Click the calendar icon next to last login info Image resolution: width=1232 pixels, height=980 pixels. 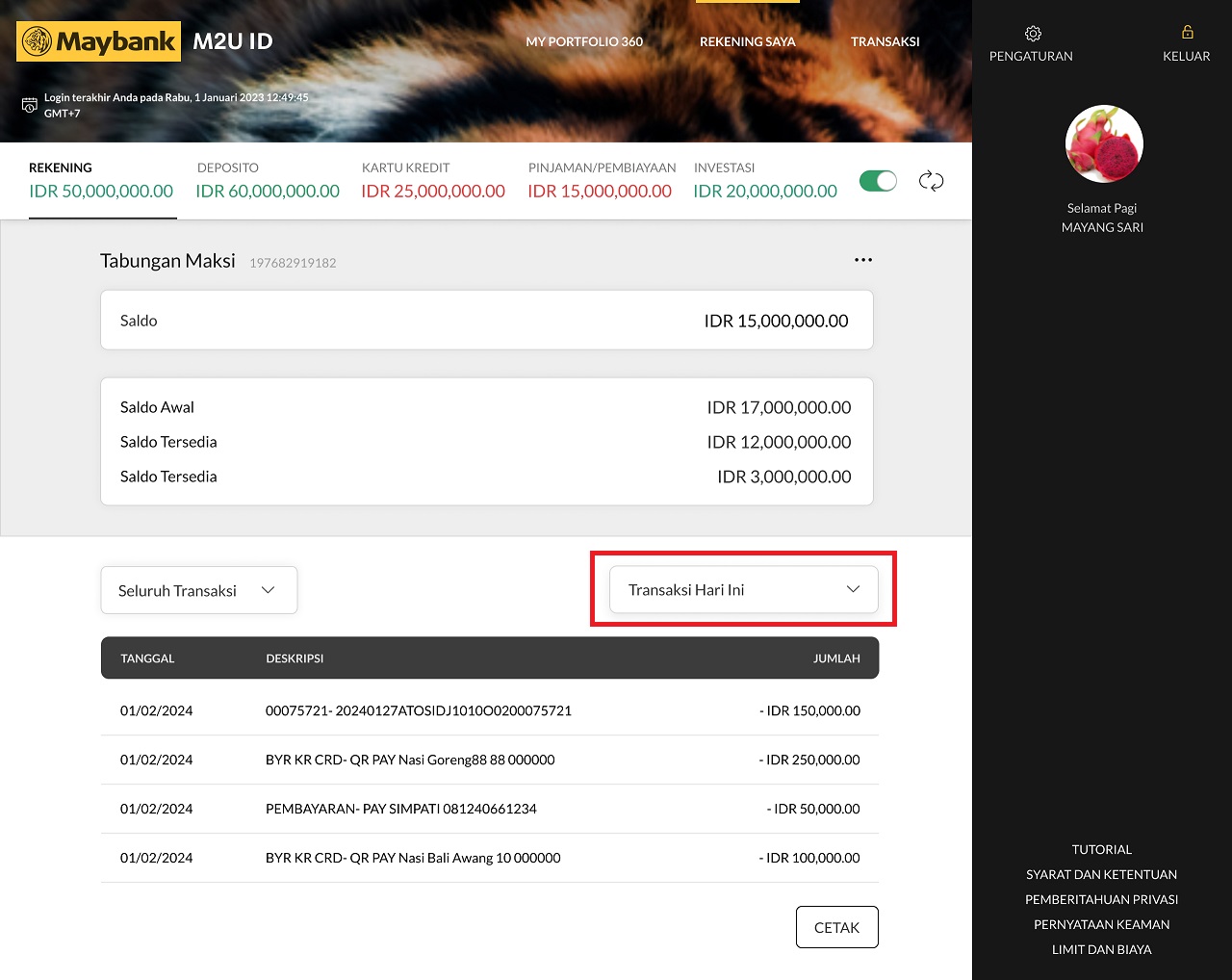coord(28,104)
